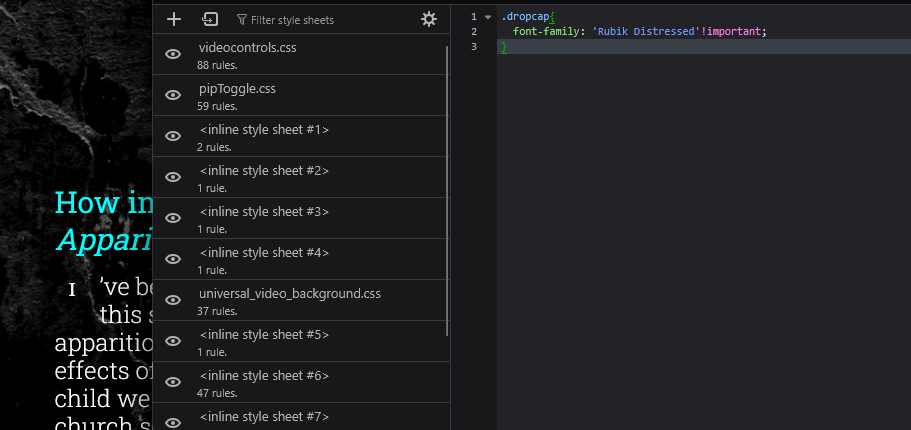Toggle eye icon for inline style sheet #3
This screenshot has height=430, width=911.
click(x=173, y=218)
